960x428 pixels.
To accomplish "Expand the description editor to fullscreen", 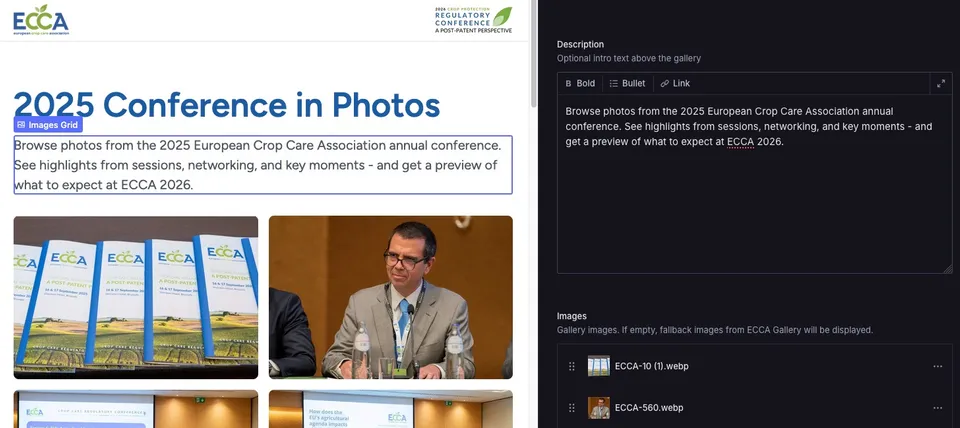I will (x=941, y=84).
